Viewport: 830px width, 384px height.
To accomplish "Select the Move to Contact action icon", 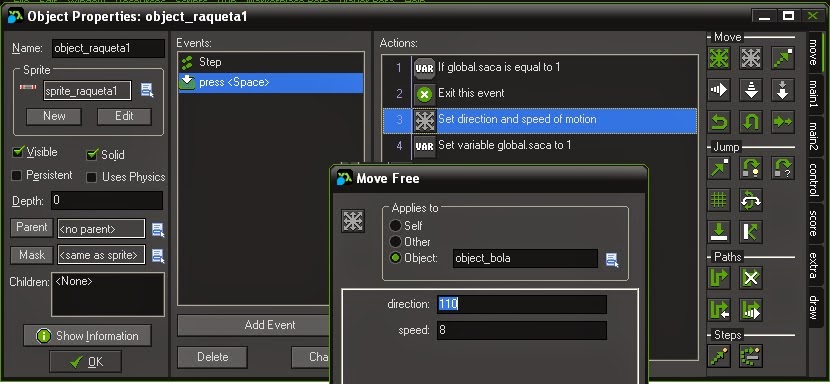I will pos(719,232).
